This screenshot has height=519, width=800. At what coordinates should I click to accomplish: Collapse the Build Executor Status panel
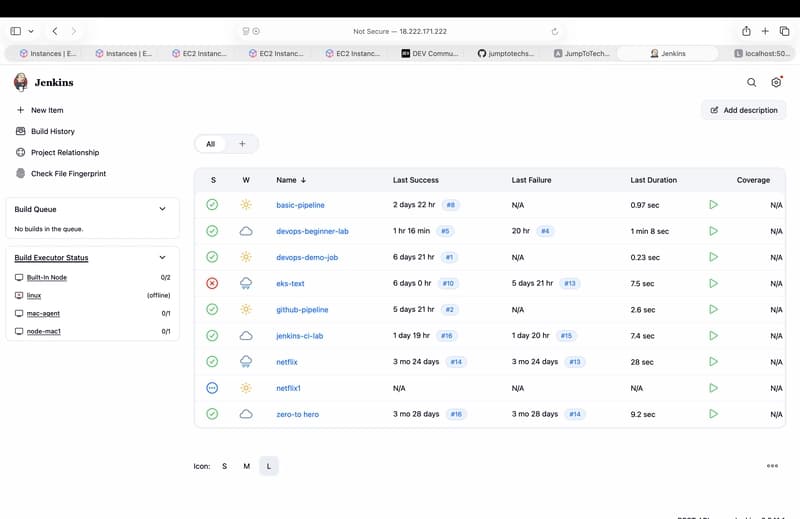(163, 258)
